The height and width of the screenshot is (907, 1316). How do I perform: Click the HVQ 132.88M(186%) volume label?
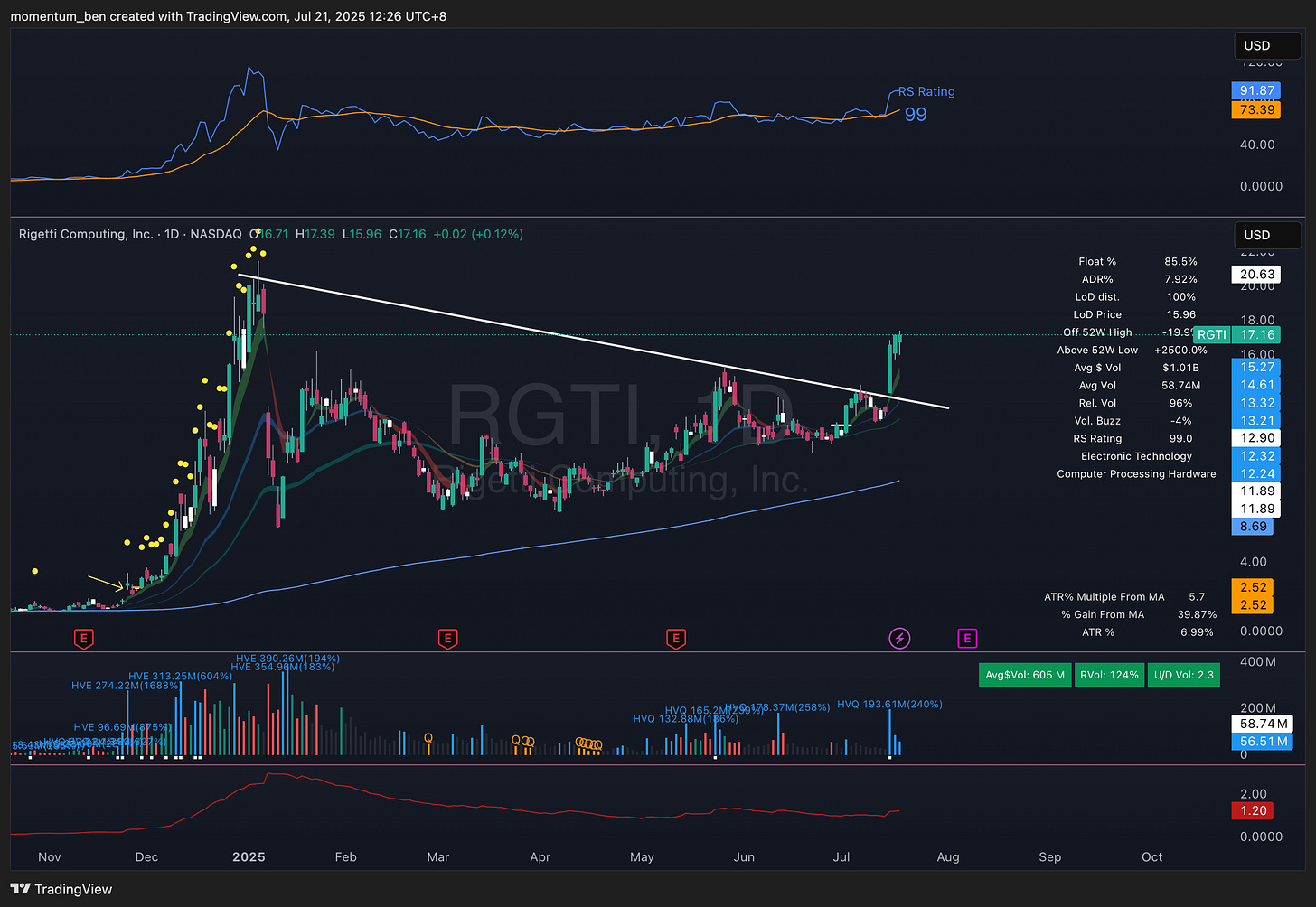pos(686,719)
